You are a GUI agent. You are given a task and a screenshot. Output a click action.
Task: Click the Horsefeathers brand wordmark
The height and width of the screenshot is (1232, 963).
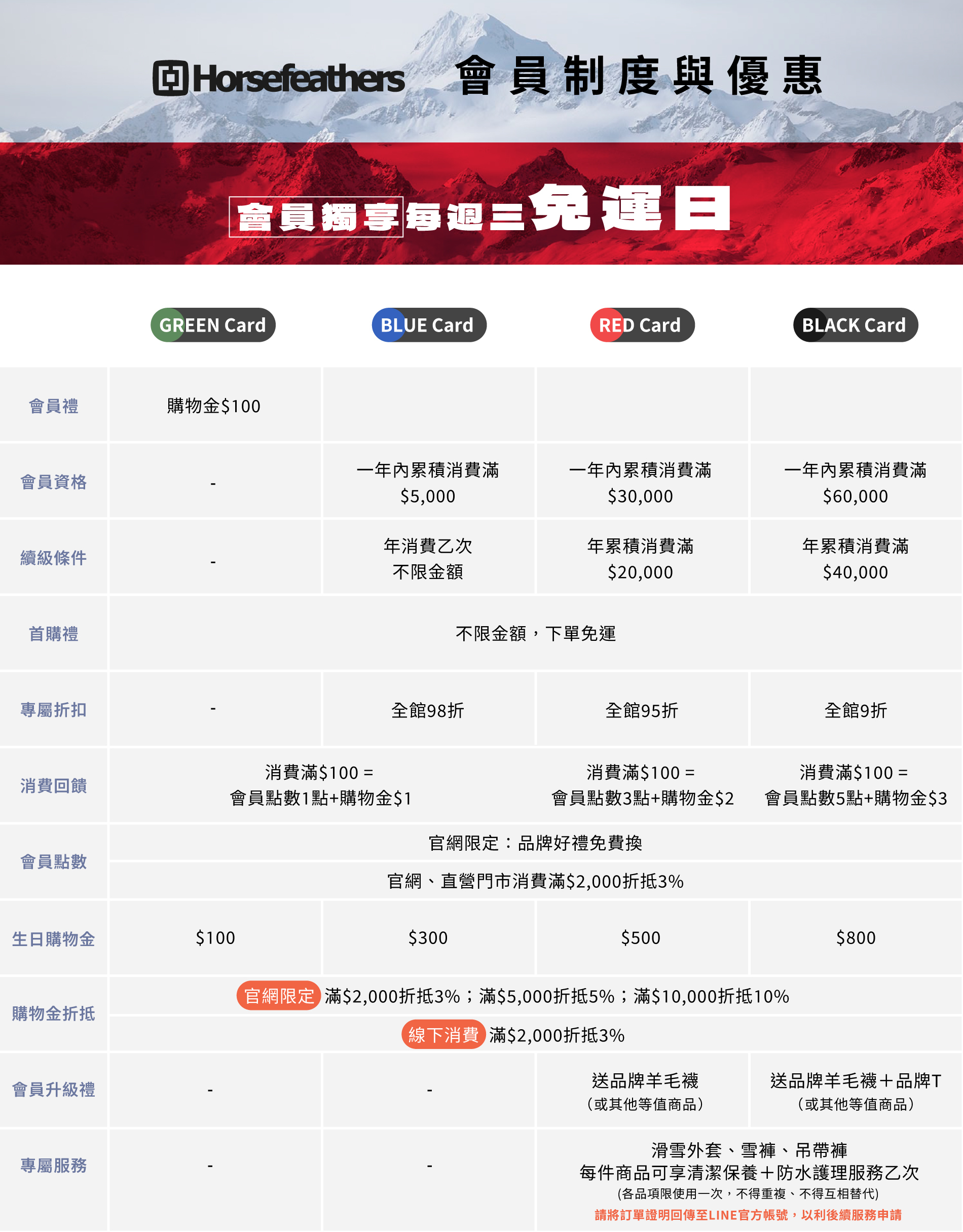click(x=298, y=79)
